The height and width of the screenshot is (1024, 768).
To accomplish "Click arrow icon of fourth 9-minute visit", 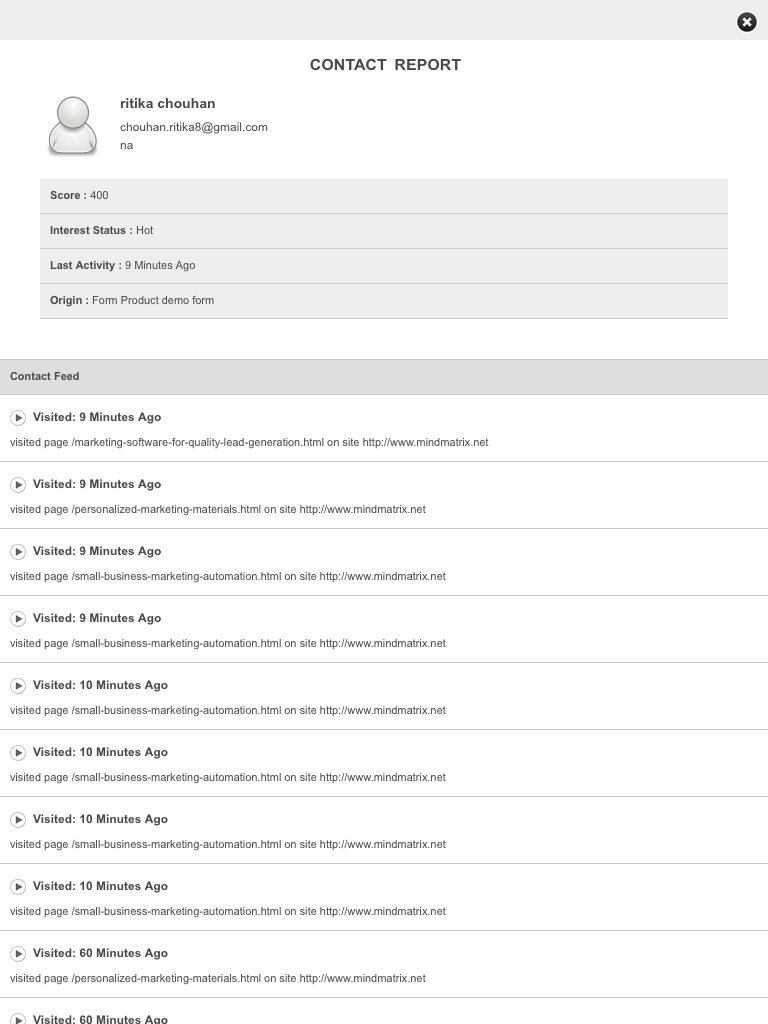I will click(x=18, y=618).
